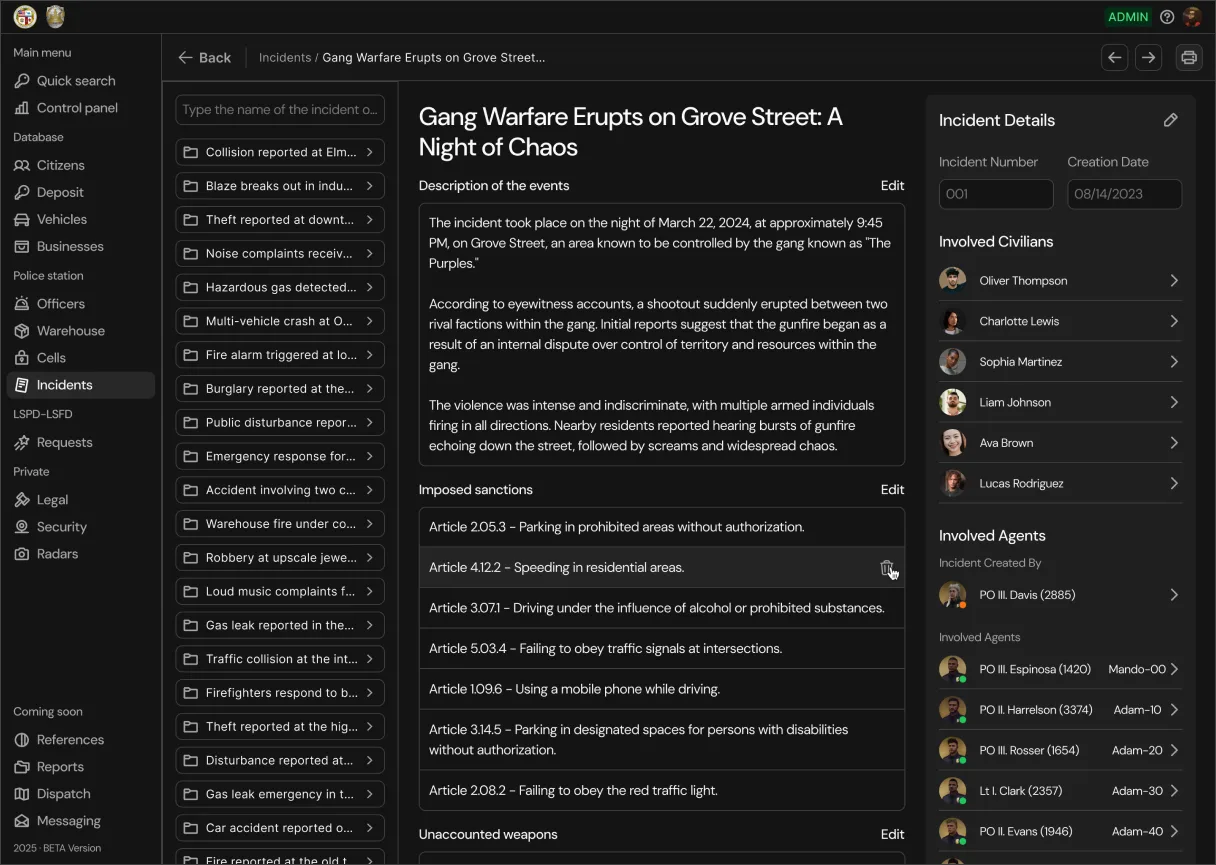Click PO II. Harrelson (3374) avatar

(x=953, y=710)
